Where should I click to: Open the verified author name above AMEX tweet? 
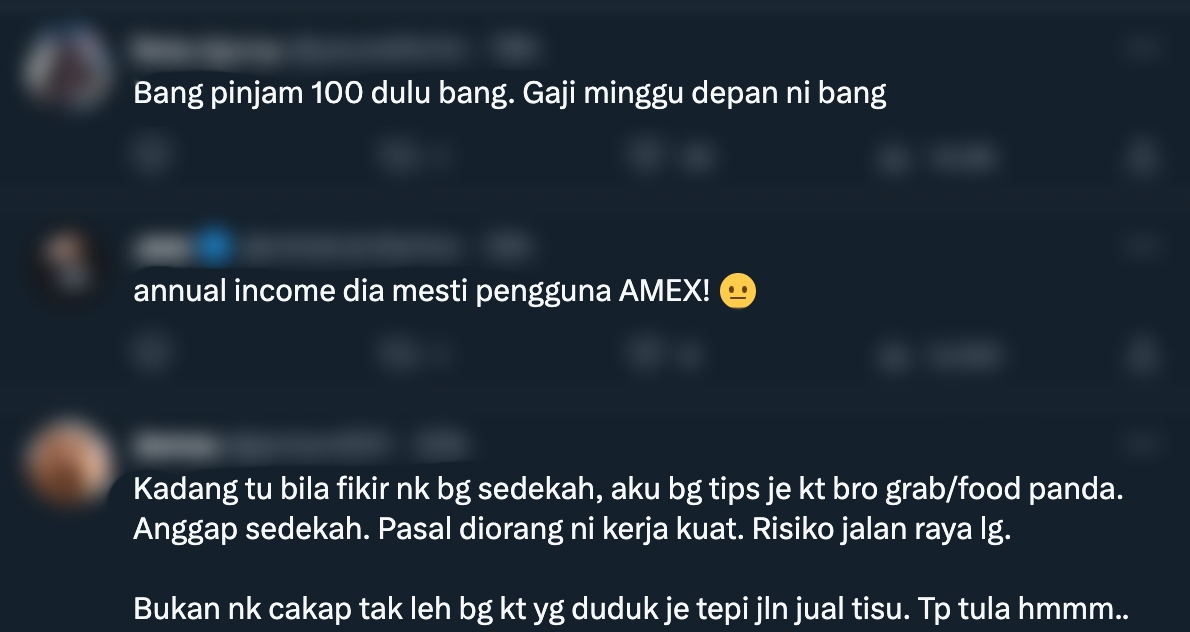pyautogui.click(x=163, y=247)
